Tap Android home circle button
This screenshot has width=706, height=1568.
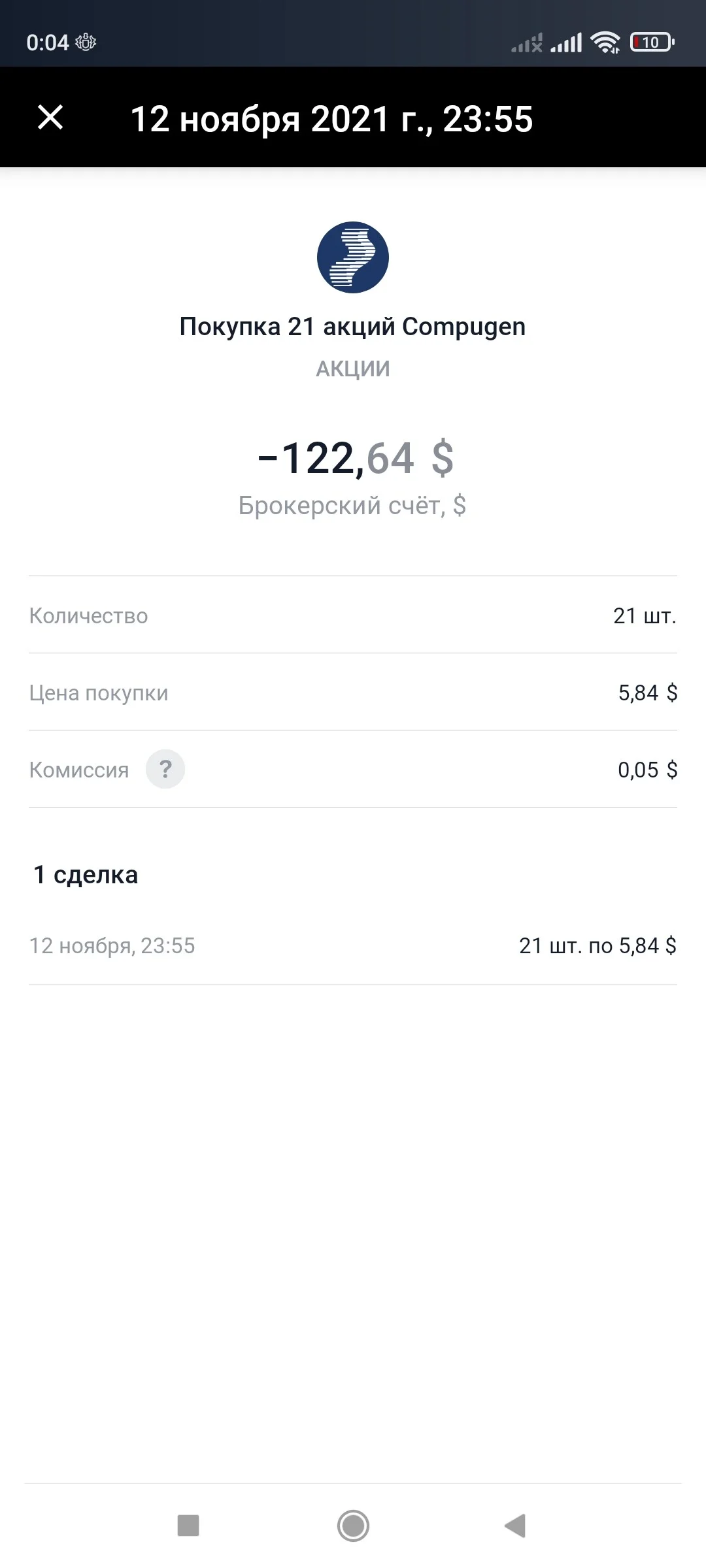[x=353, y=1526]
